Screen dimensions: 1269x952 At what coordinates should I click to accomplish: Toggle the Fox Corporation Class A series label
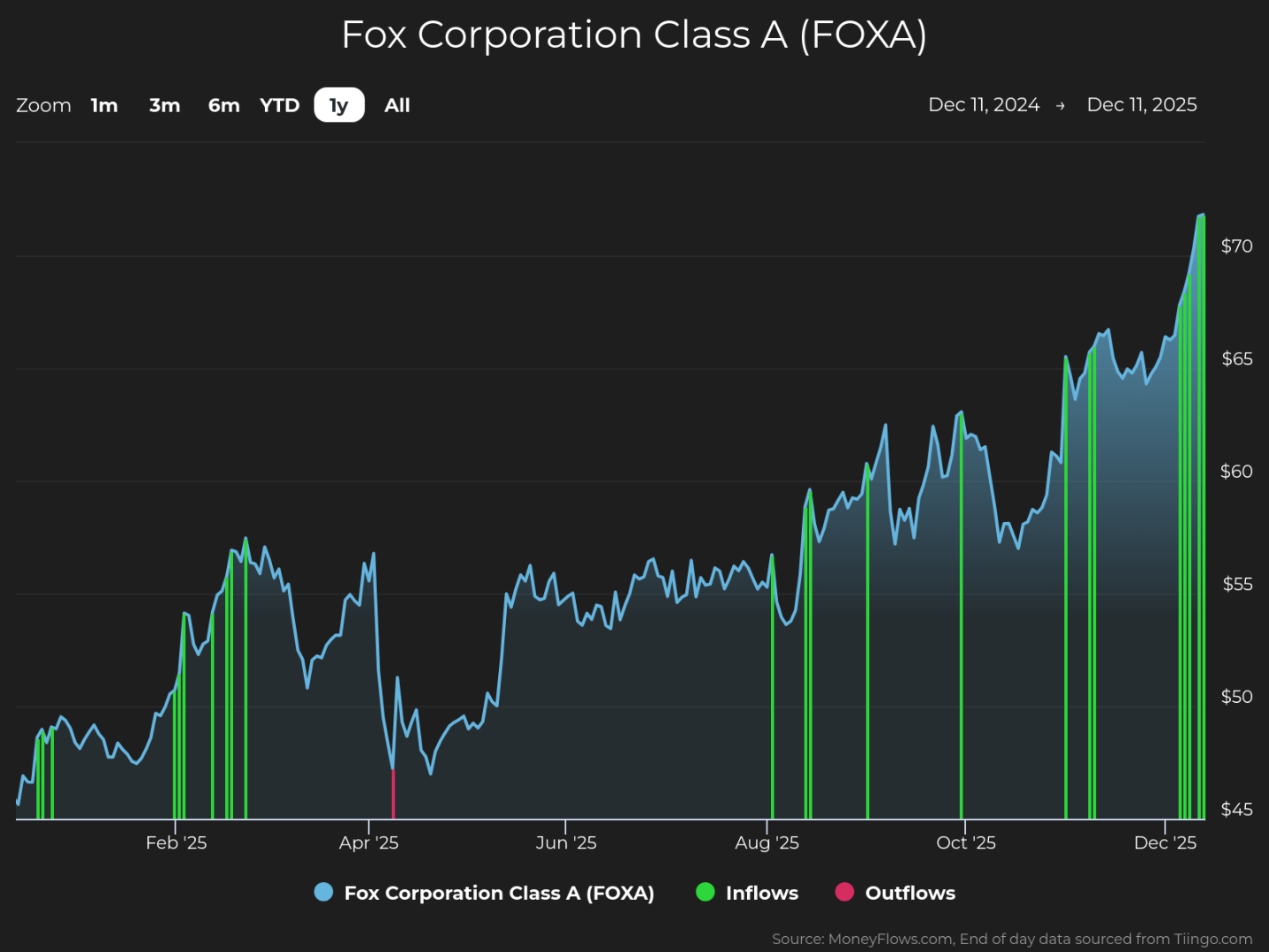(x=499, y=893)
